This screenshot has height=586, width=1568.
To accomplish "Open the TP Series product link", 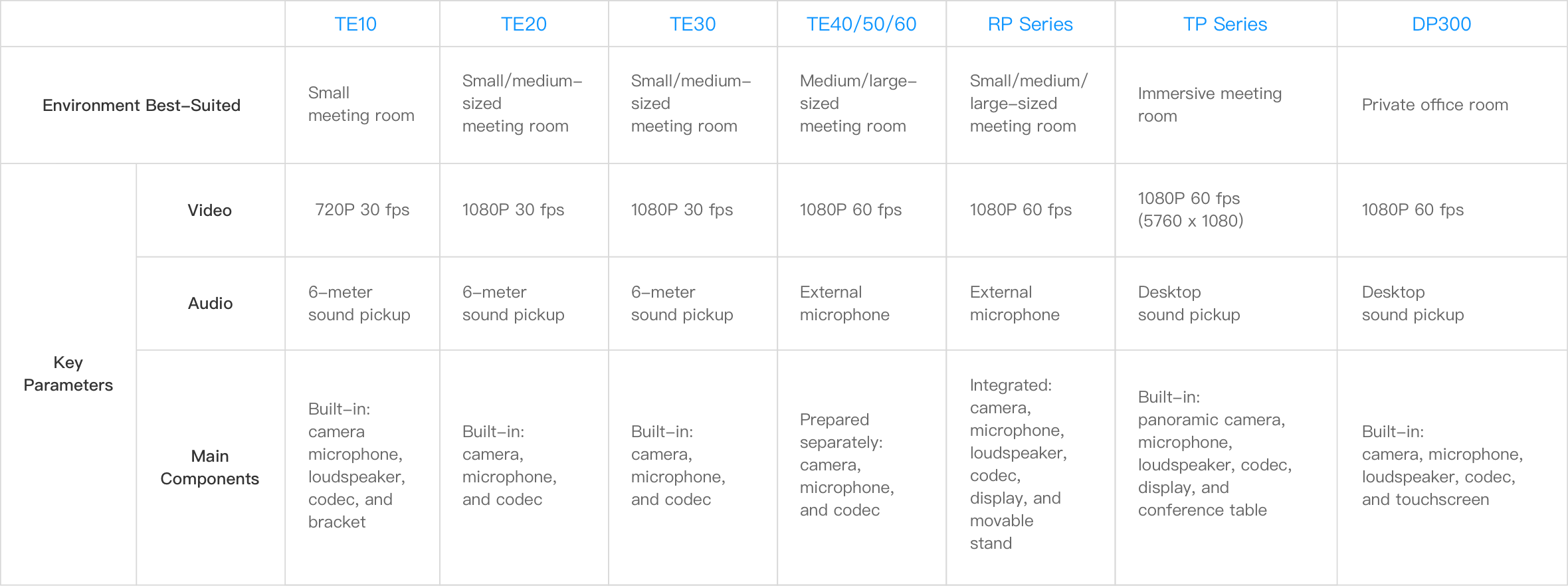I will tap(1225, 25).
